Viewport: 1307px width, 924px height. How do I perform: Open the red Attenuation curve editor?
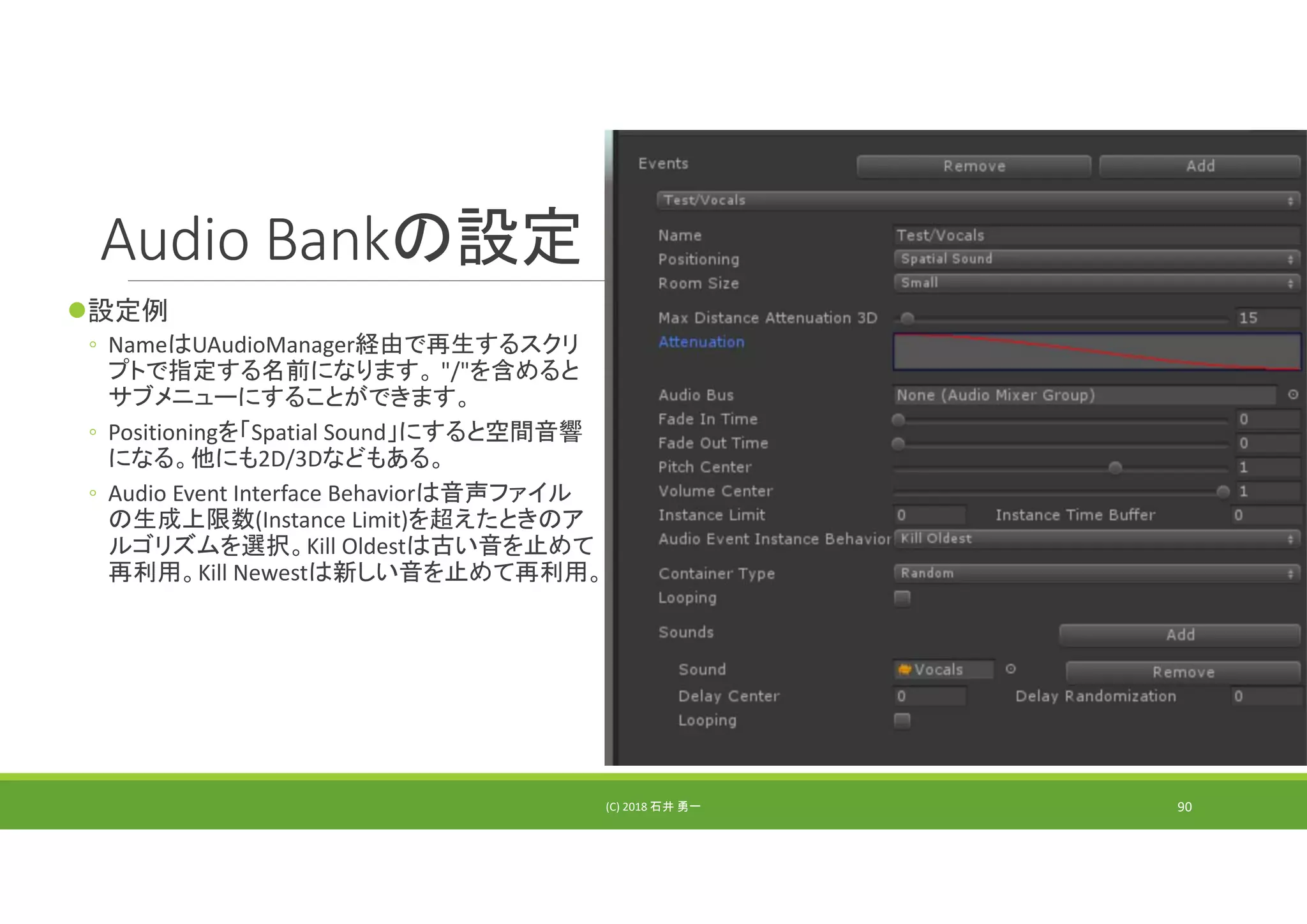point(1096,352)
